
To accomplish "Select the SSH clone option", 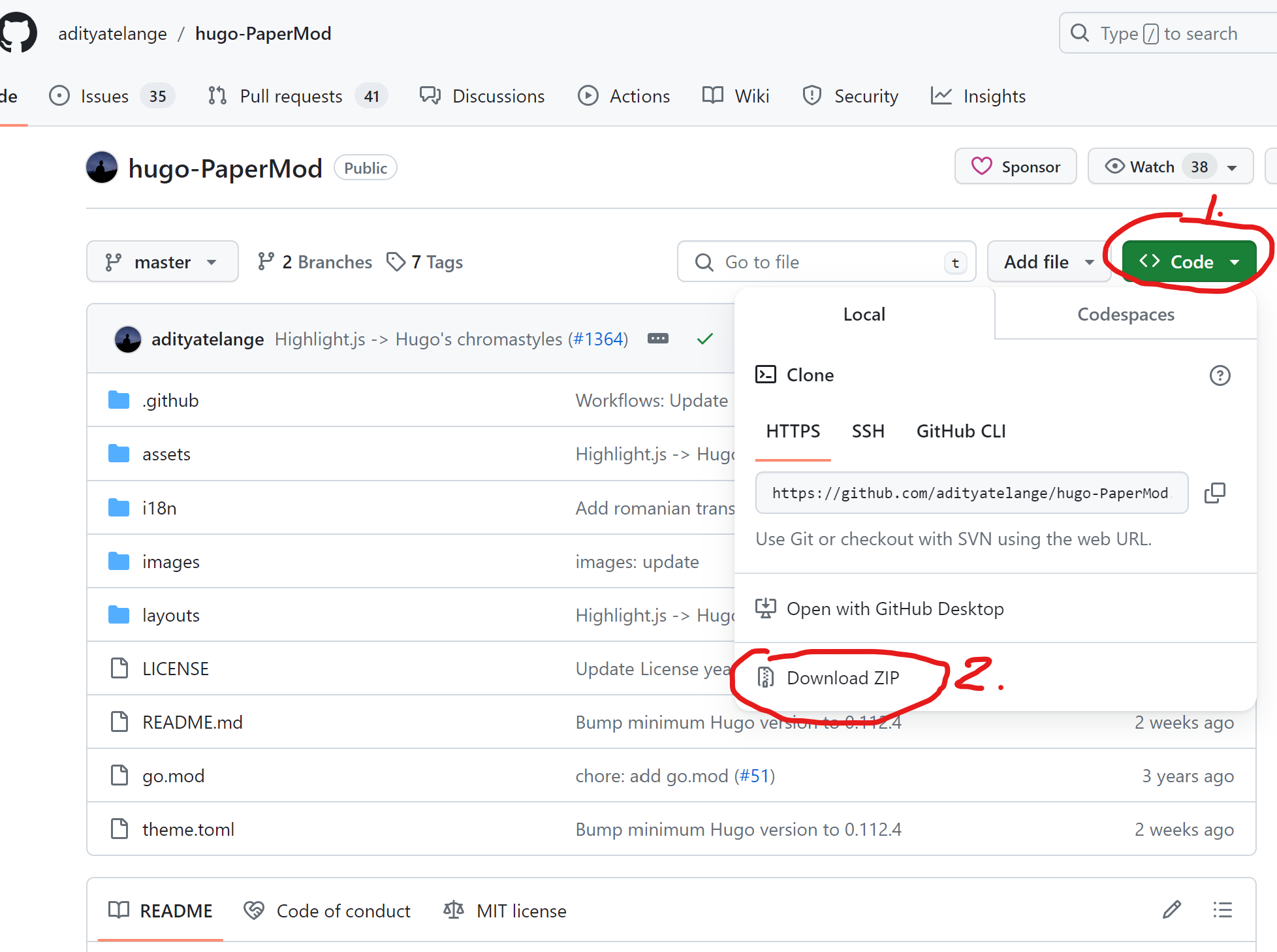I will click(868, 432).
